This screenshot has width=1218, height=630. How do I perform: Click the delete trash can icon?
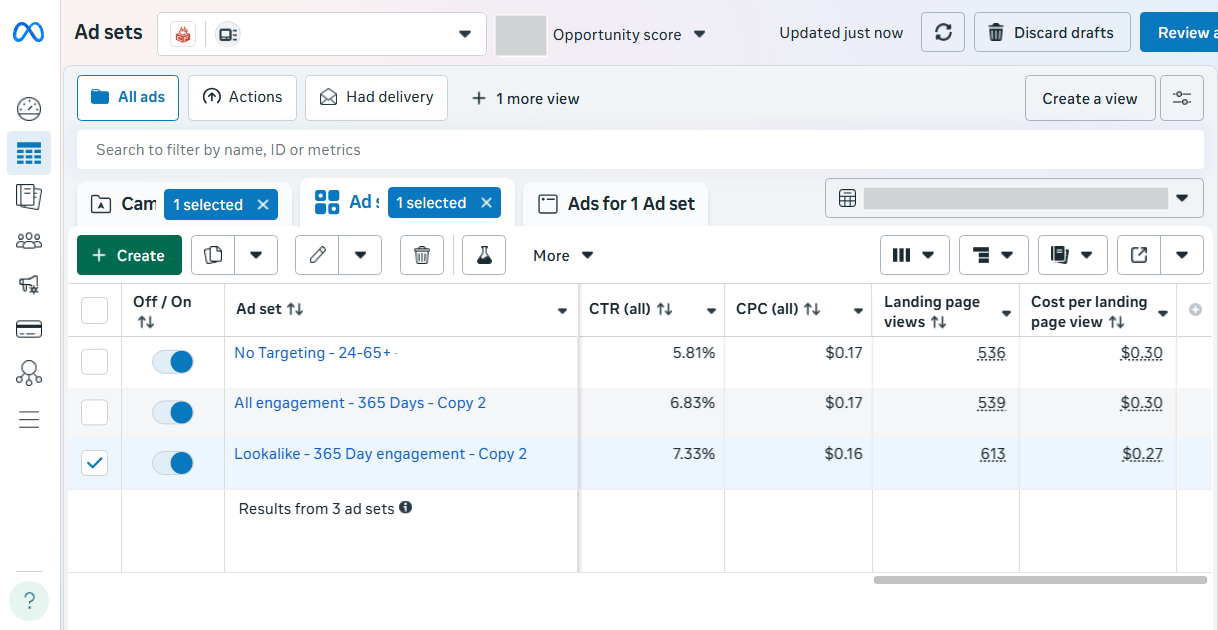tap(422, 255)
